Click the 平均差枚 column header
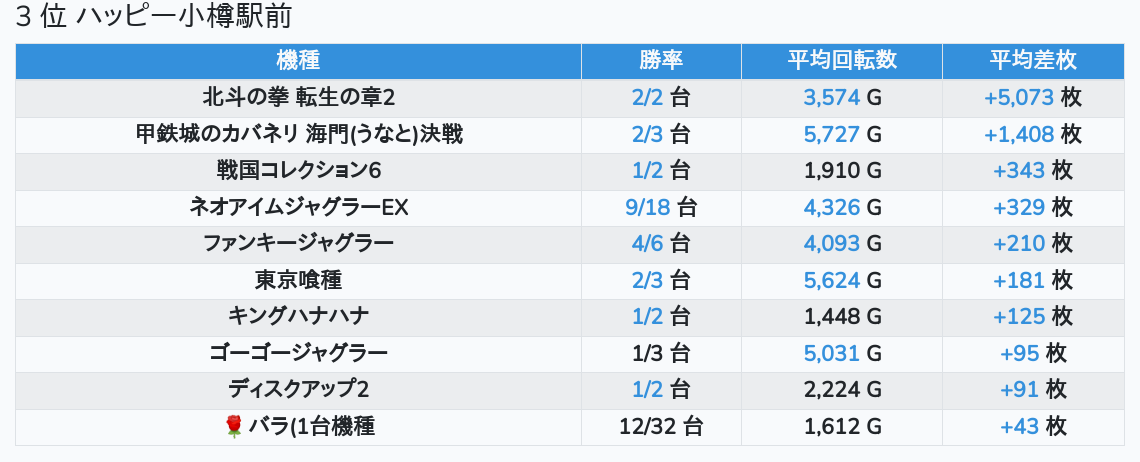1140x462 pixels. [1033, 61]
